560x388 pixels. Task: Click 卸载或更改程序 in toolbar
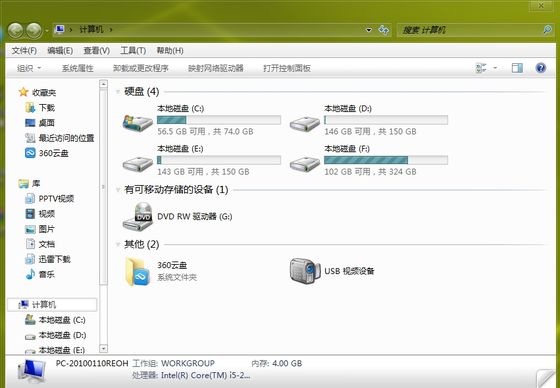point(141,68)
